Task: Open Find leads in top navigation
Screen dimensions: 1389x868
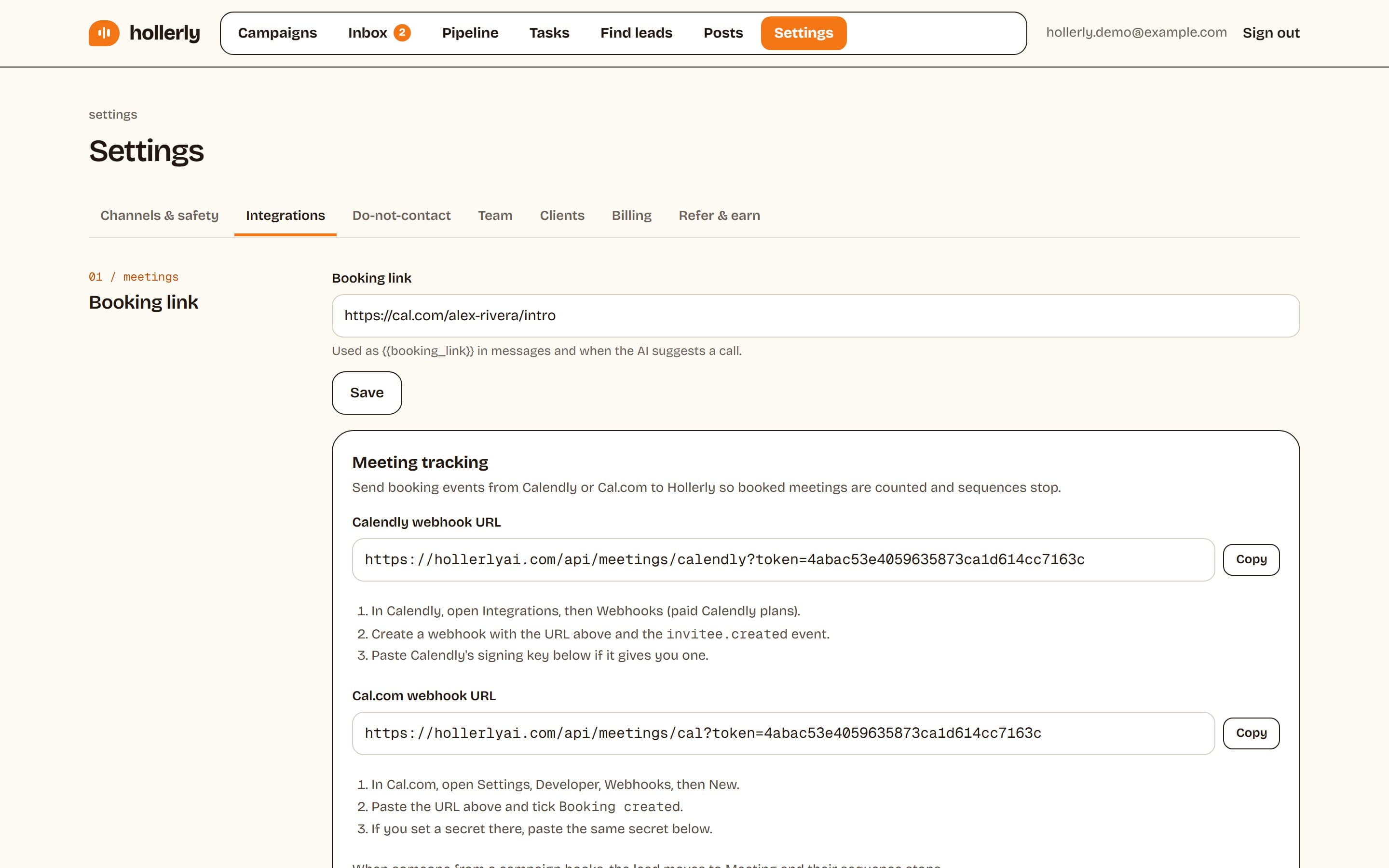Action: [x=636, y=33]
